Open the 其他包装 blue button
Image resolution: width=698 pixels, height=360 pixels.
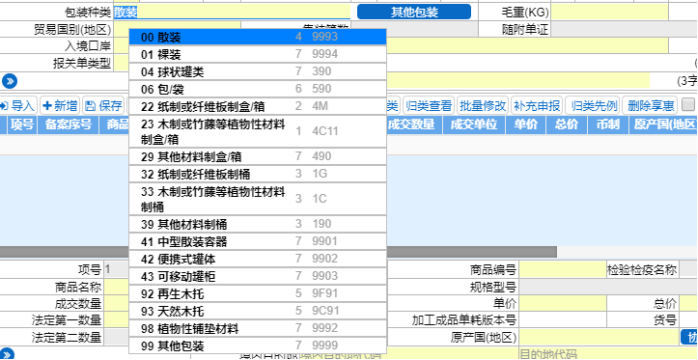pos(414,12)
